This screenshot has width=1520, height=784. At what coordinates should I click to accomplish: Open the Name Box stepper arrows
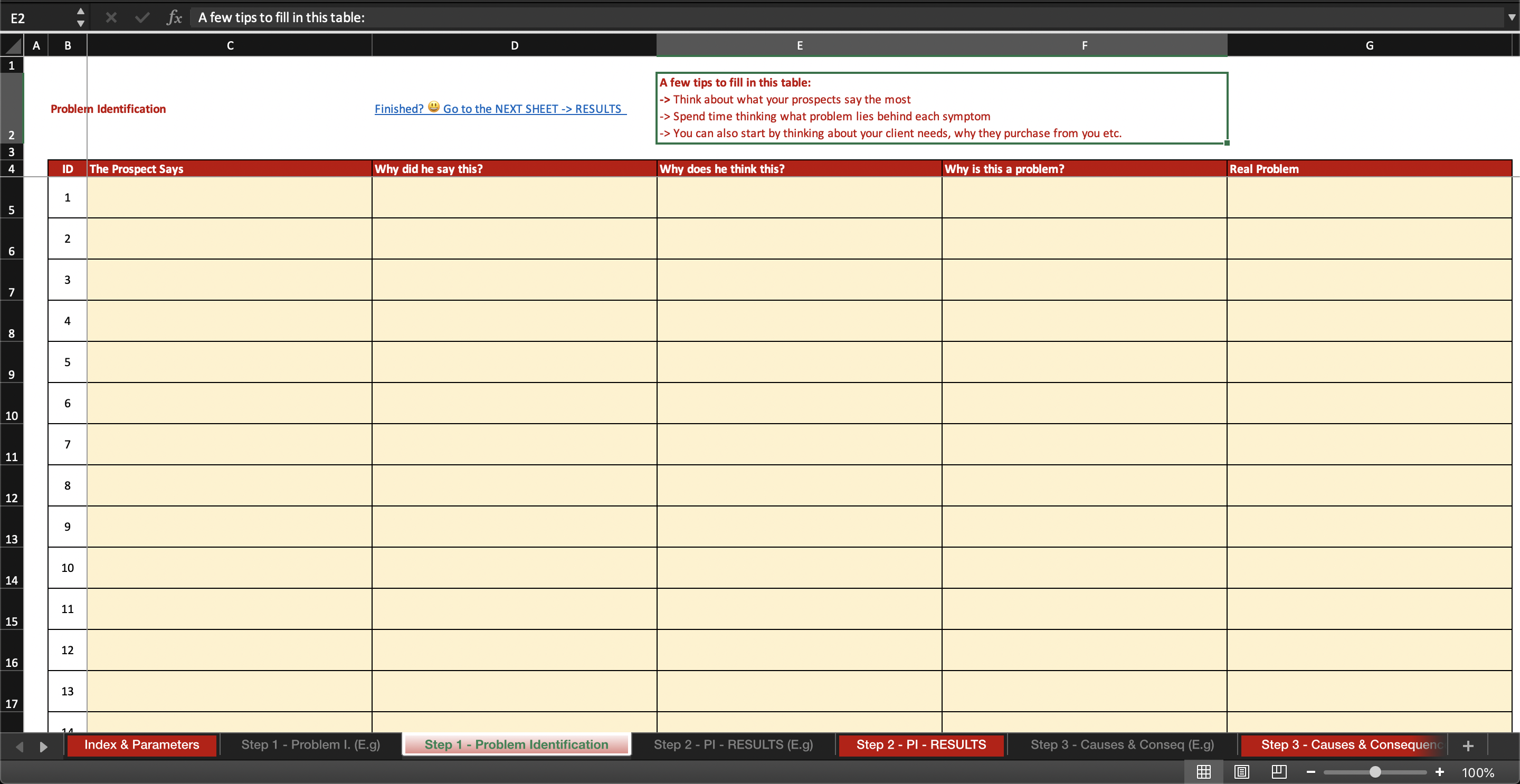point(81,17)
